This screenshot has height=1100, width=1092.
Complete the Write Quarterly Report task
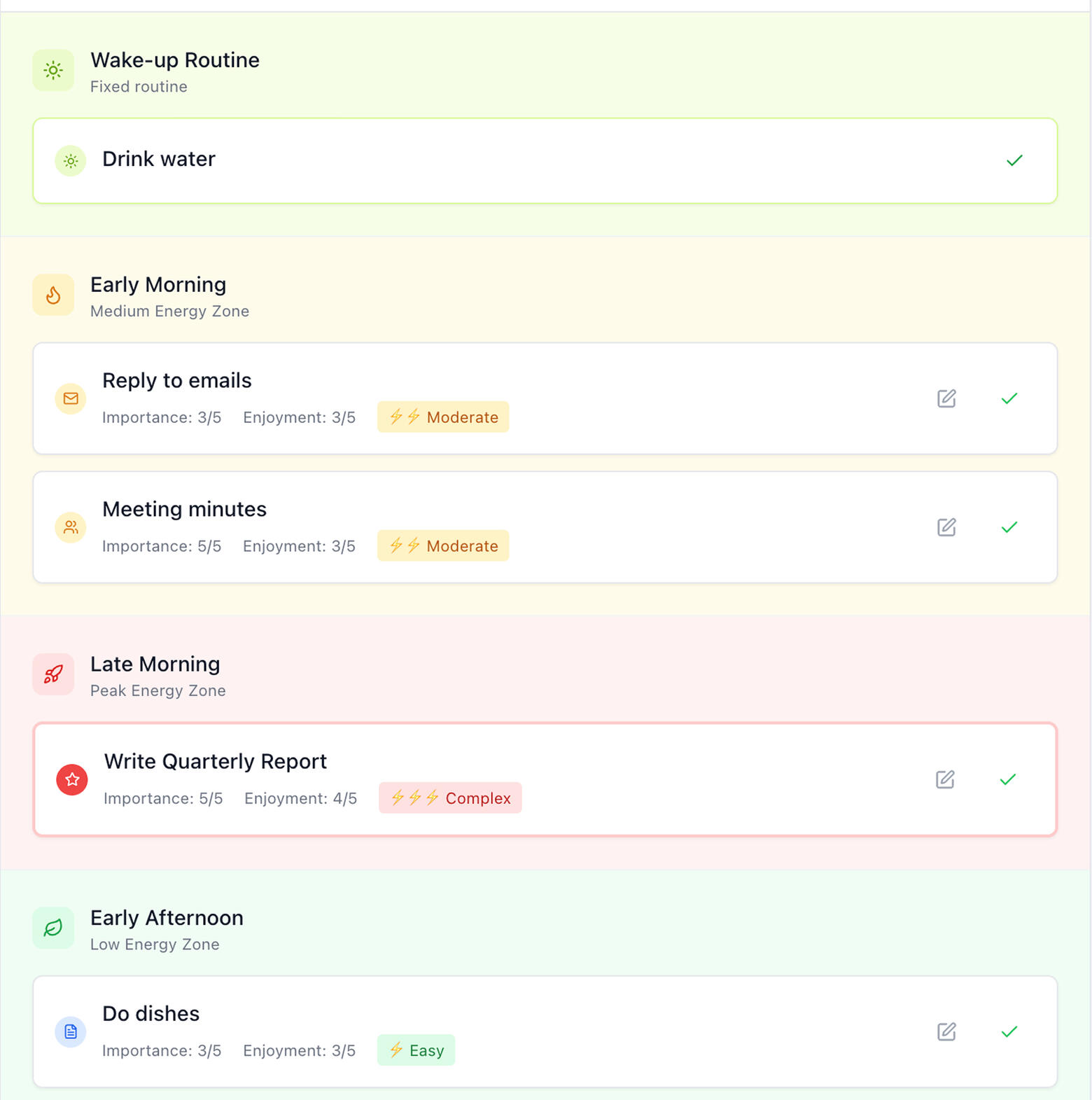pos(1007,779)
